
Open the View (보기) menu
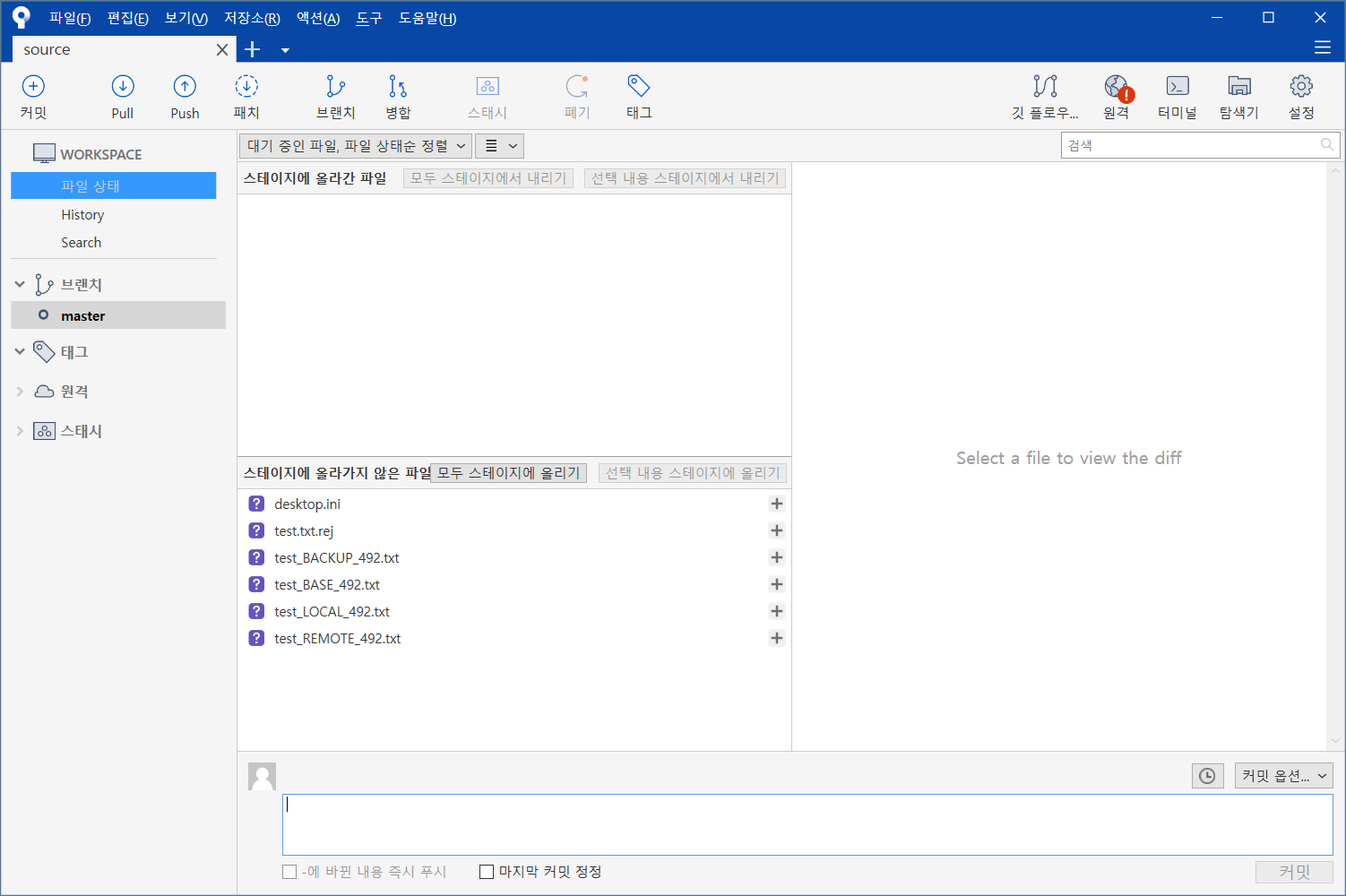tap(186, 18)
